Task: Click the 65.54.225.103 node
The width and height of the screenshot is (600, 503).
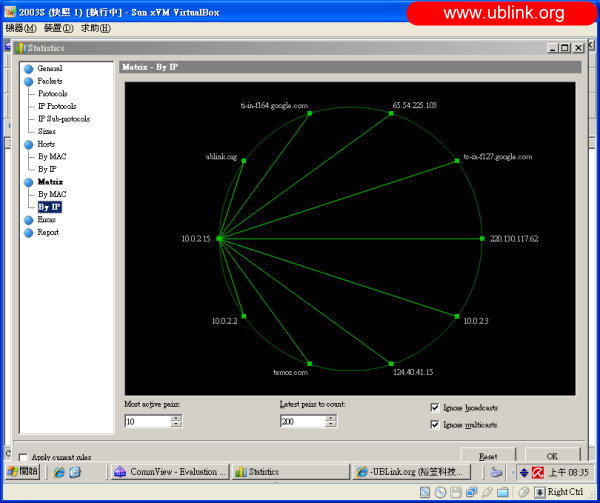Action: 391,113
